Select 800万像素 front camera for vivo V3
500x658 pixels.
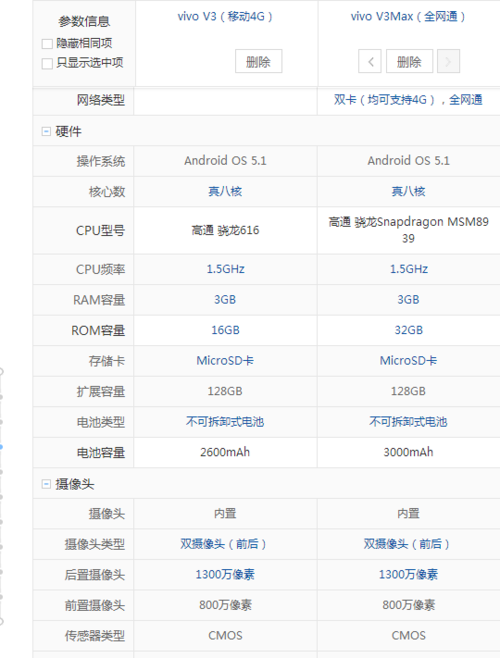[x=225, y=605]
